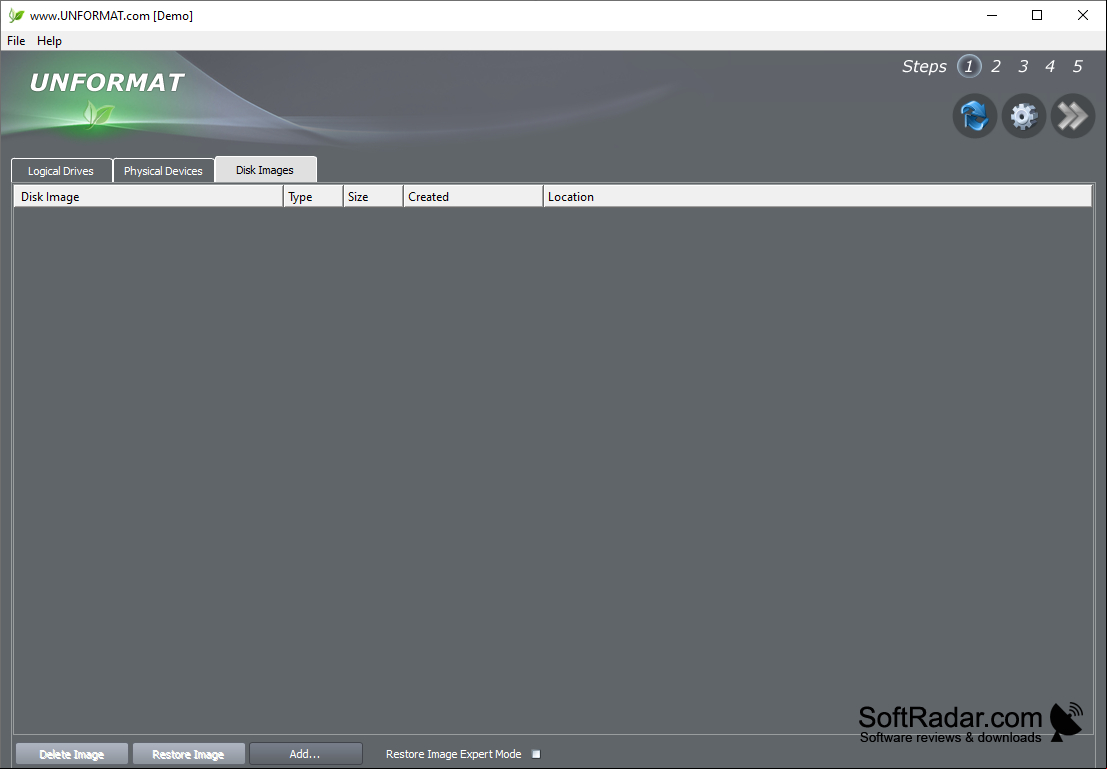The width and height of the screenshot is (1107, 769).
Task: Sort by the Created column header
Action: click(x=473, y=196)
